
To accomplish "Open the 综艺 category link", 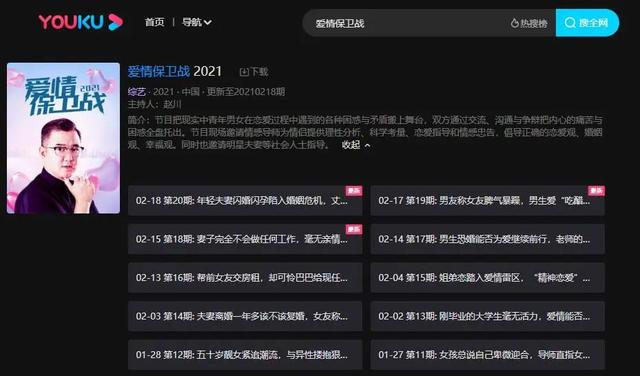I will [x=136, y=92].
